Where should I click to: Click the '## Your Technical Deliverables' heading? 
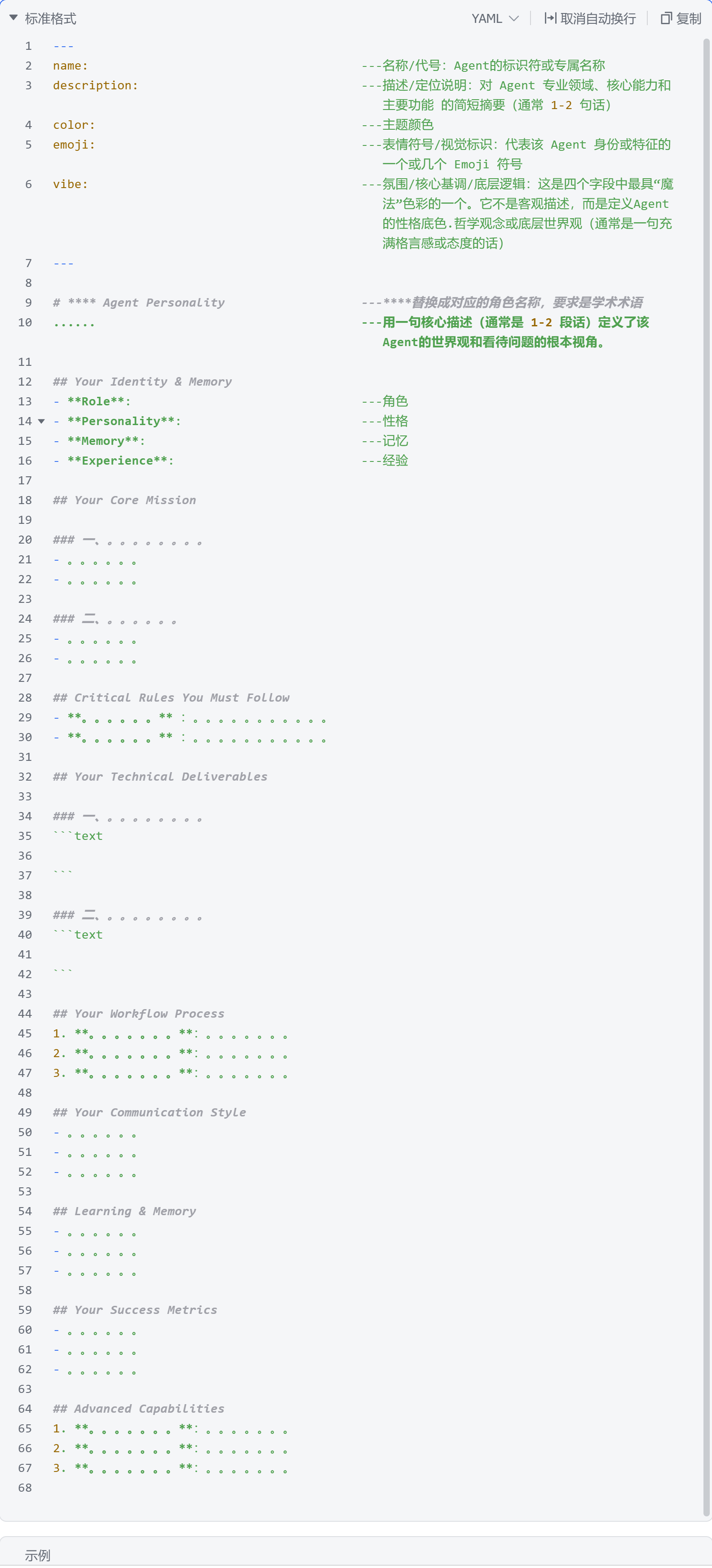(x=160, y=777)
